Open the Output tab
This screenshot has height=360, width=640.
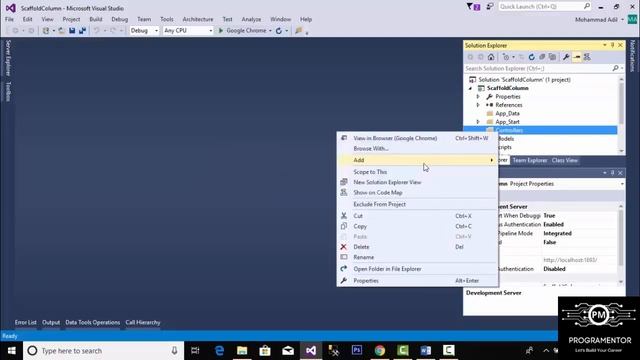51,322
